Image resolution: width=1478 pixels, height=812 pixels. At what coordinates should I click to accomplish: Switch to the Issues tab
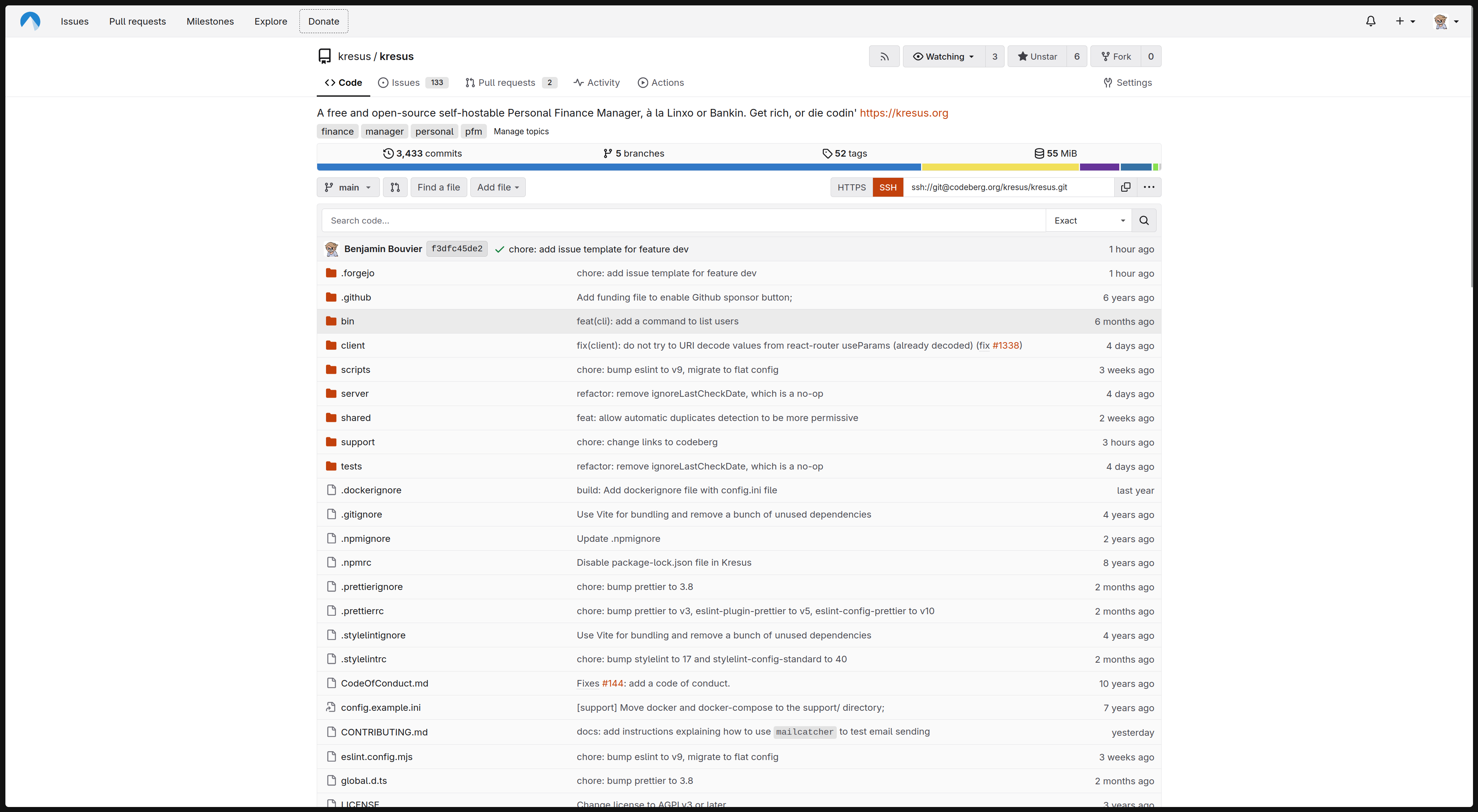pyautogui.click(x=413, y=83)
